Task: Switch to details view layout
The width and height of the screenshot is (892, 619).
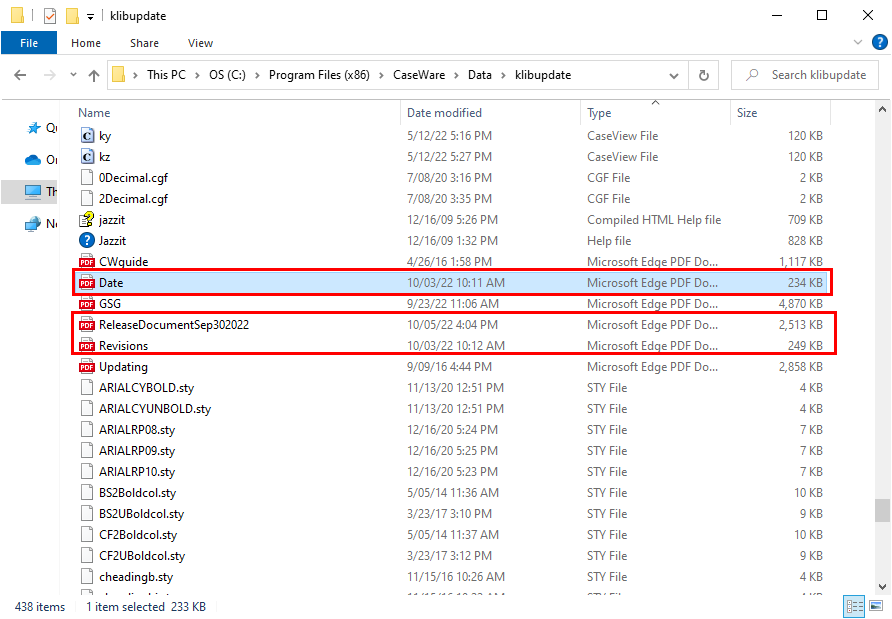Action: pyautogui.click(x=854, y=606)
